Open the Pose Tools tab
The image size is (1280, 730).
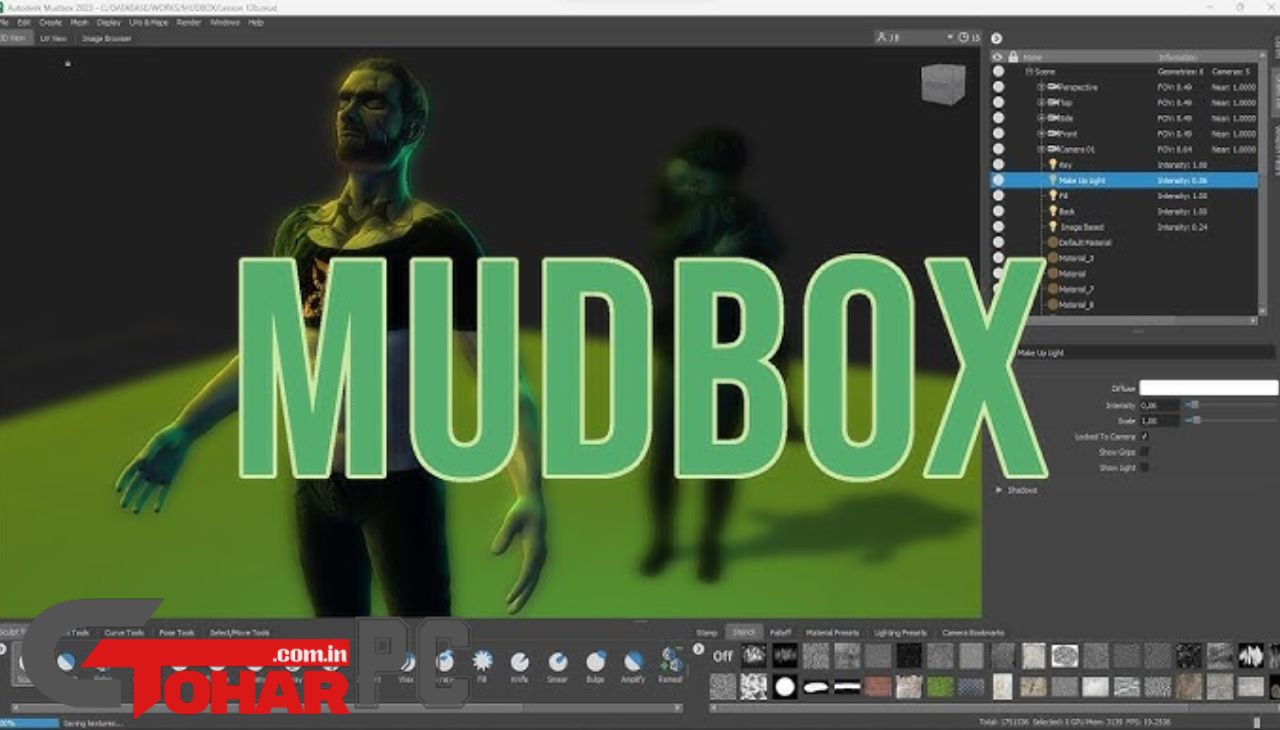[177, 633]
